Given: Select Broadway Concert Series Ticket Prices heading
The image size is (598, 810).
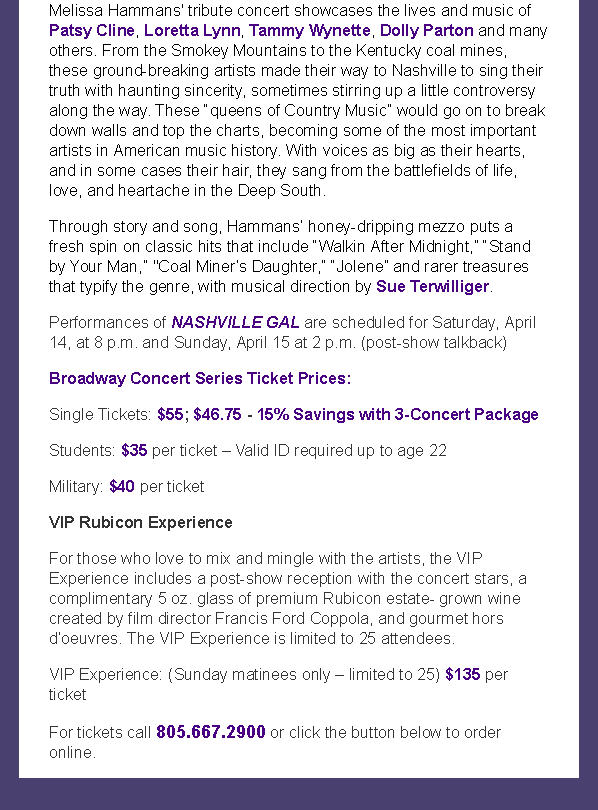Looking at the screenshot, I should 200,378.
